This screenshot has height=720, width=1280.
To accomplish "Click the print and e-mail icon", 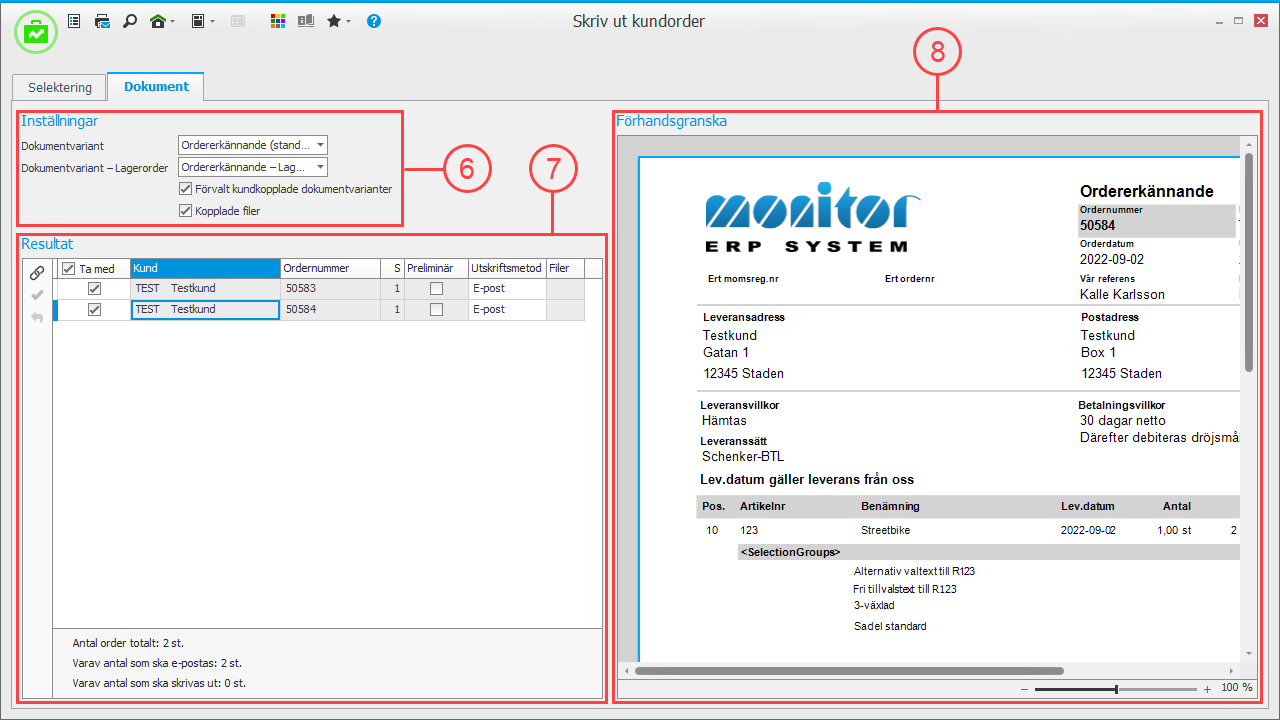I will coord(102,21).
